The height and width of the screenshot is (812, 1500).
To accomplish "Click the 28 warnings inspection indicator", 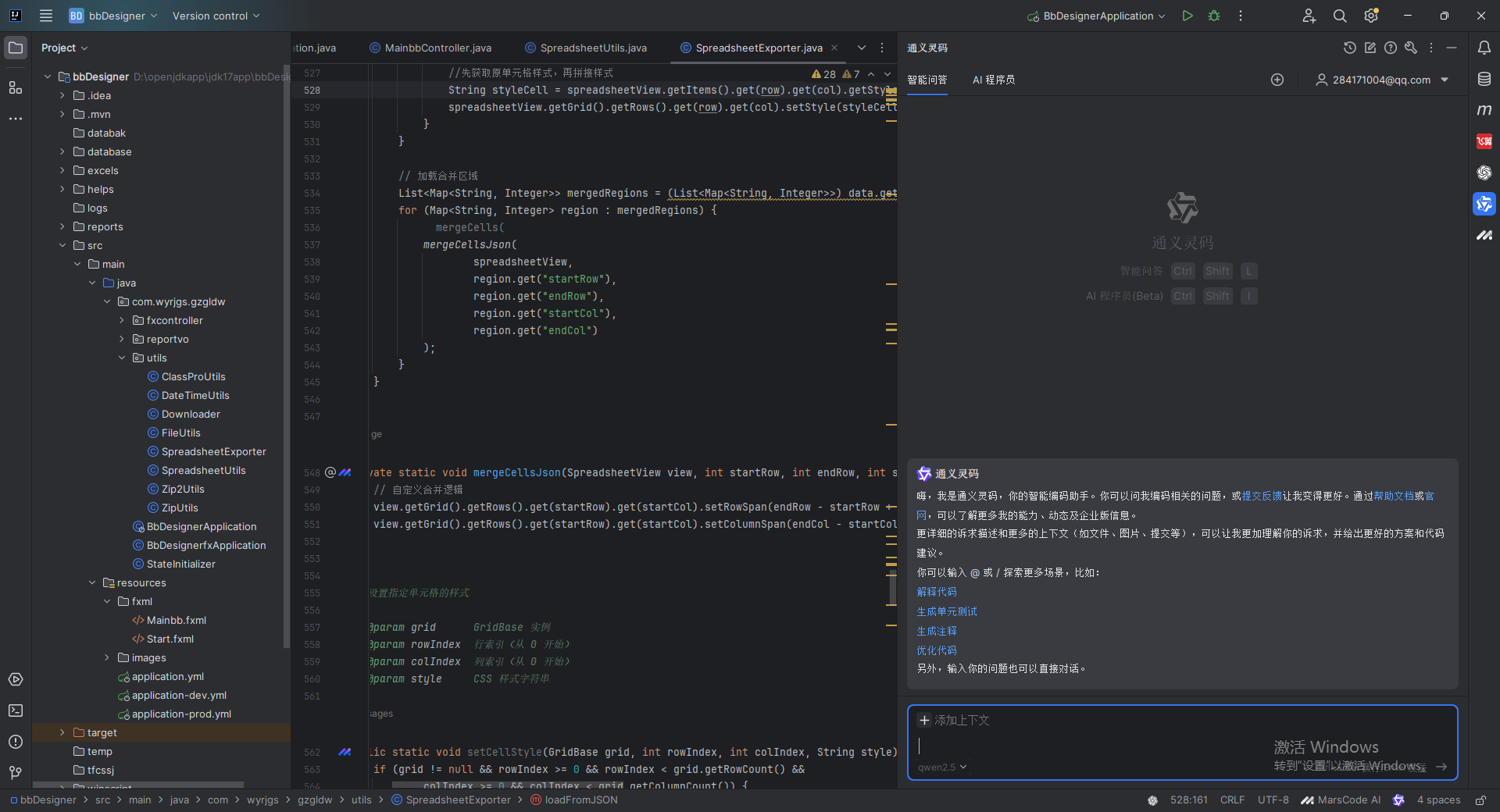I will (823, 74).
